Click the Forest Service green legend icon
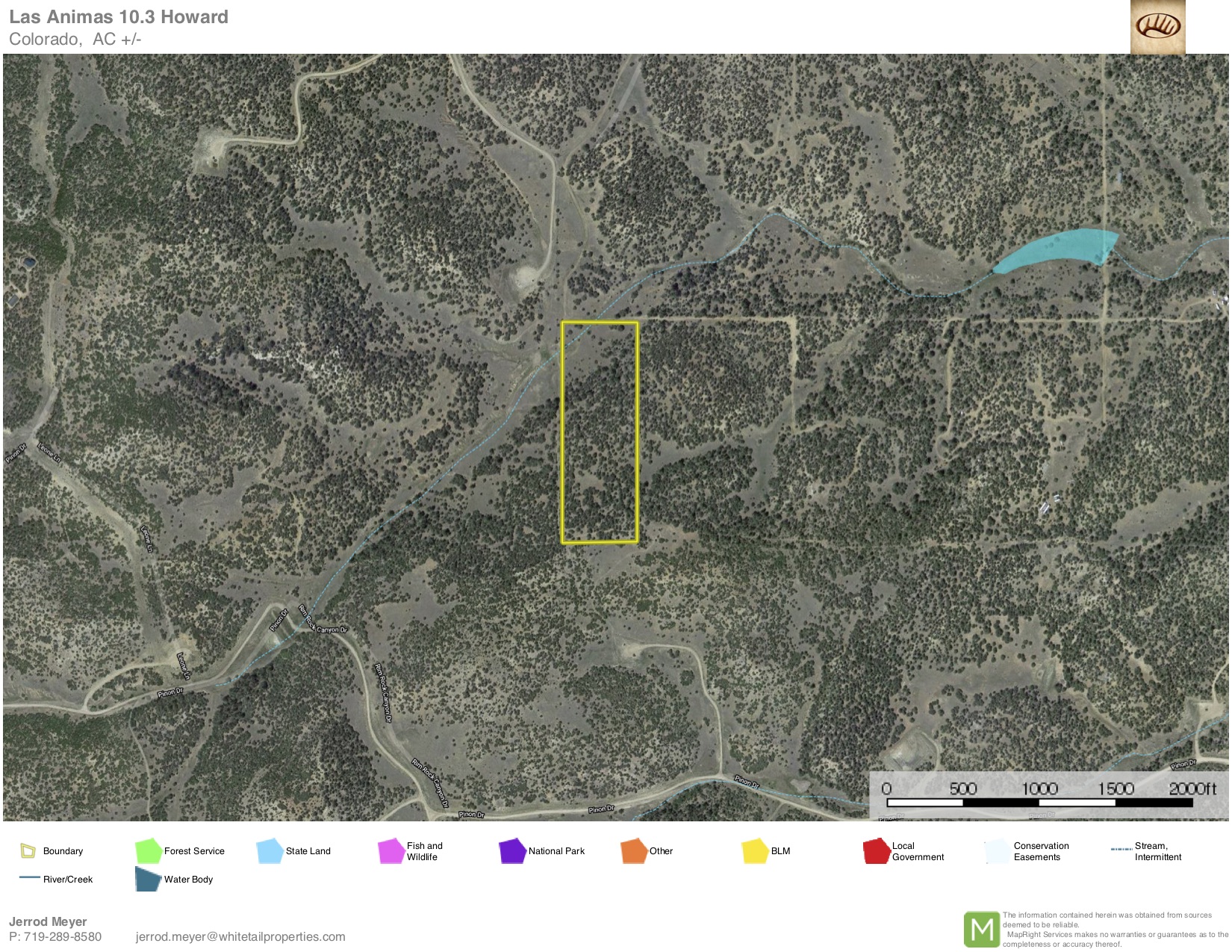1232x952 pixels. pos(148,850)
